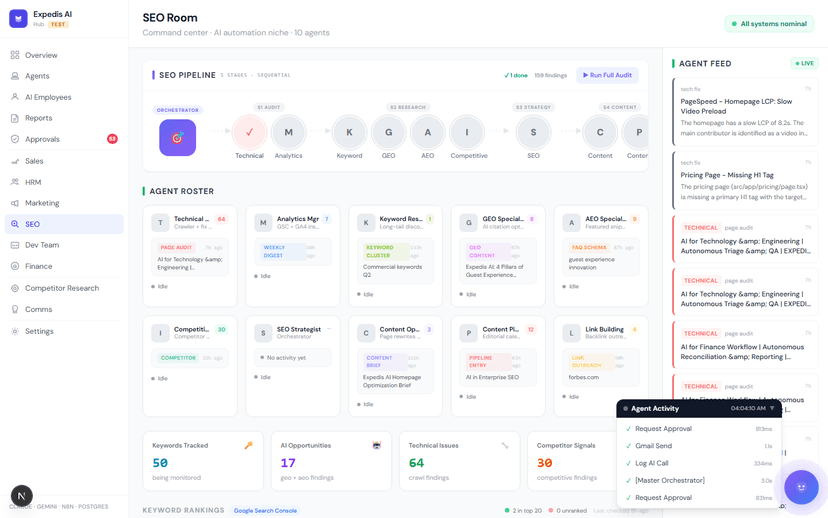
Task: Select the GEO G pipeline node
Action: coord(388,133)
